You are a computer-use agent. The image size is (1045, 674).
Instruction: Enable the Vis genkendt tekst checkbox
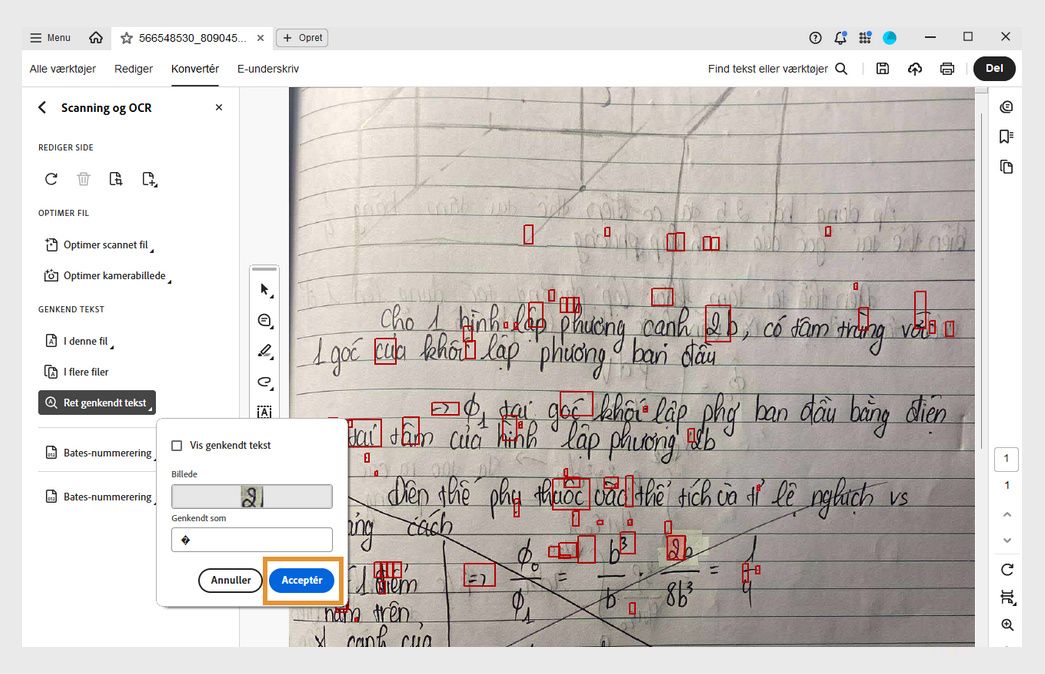pyautogui.click(x=176, y=445)
